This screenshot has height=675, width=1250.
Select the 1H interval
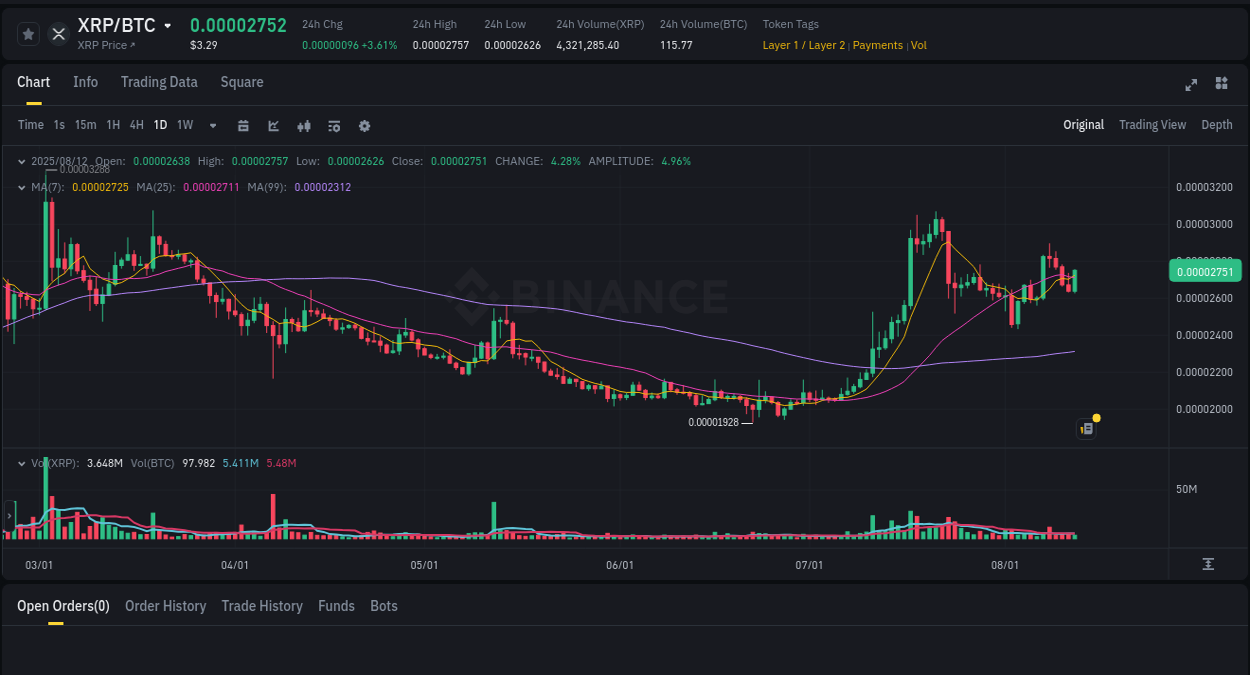(x=113, y=125)
